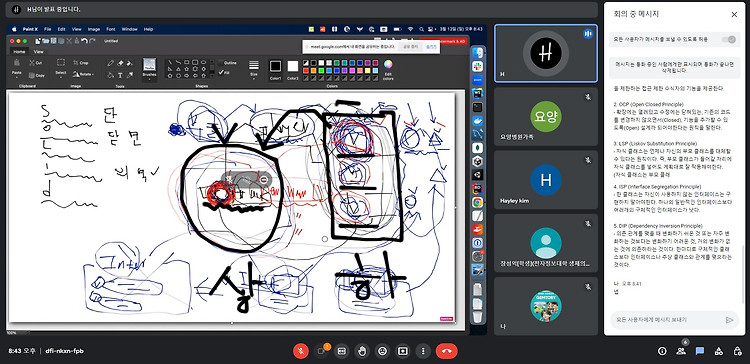
Task: Open the Select tool dropdown
Action: coord(61,68)
